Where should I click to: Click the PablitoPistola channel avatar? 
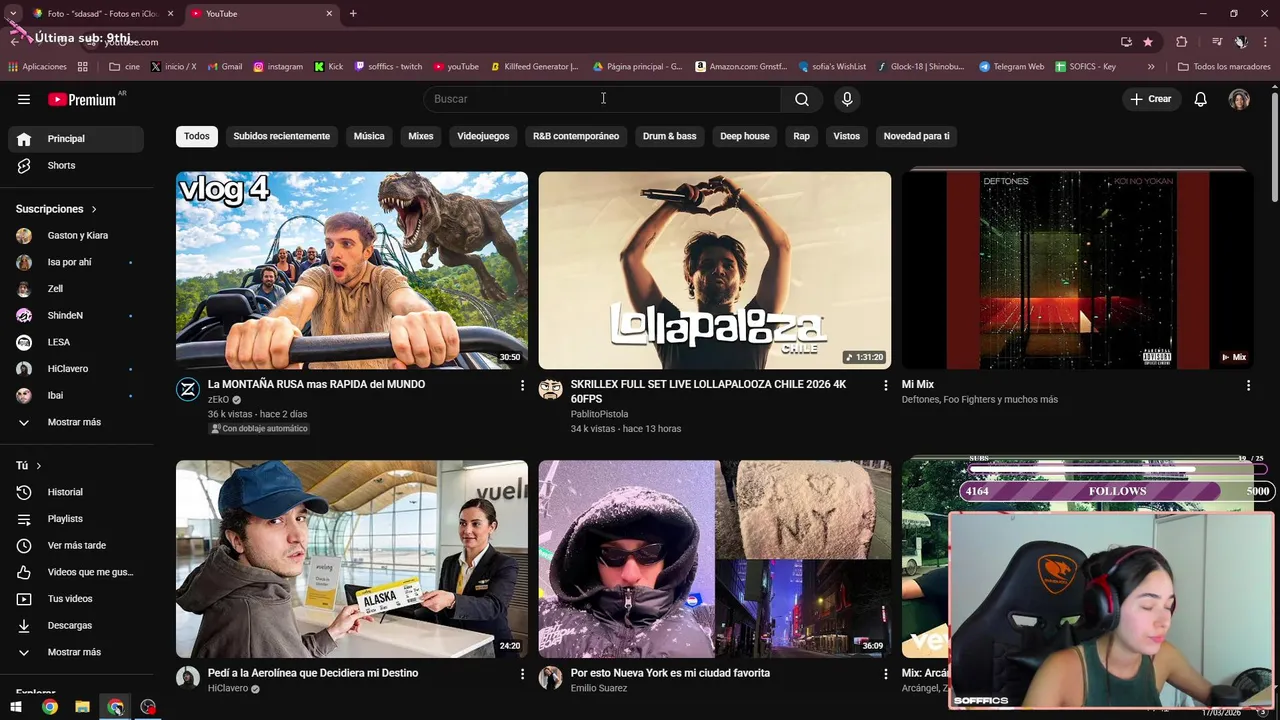551,390
